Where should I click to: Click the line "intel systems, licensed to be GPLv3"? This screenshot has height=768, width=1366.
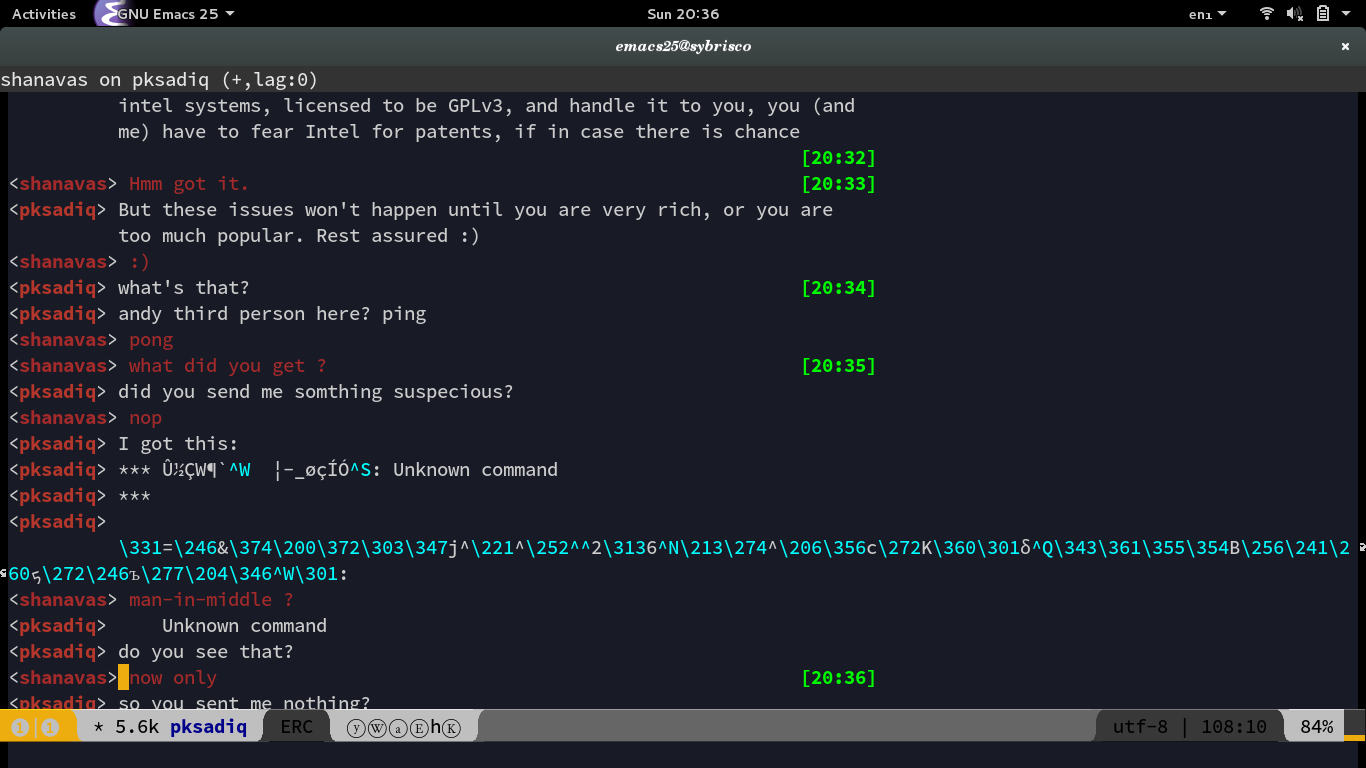(x=486, y=105)
